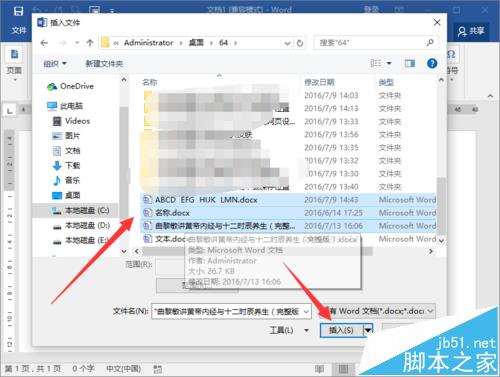
Task: Click horizontal scrollbar left arrow
Action: [x=136, y=251]
